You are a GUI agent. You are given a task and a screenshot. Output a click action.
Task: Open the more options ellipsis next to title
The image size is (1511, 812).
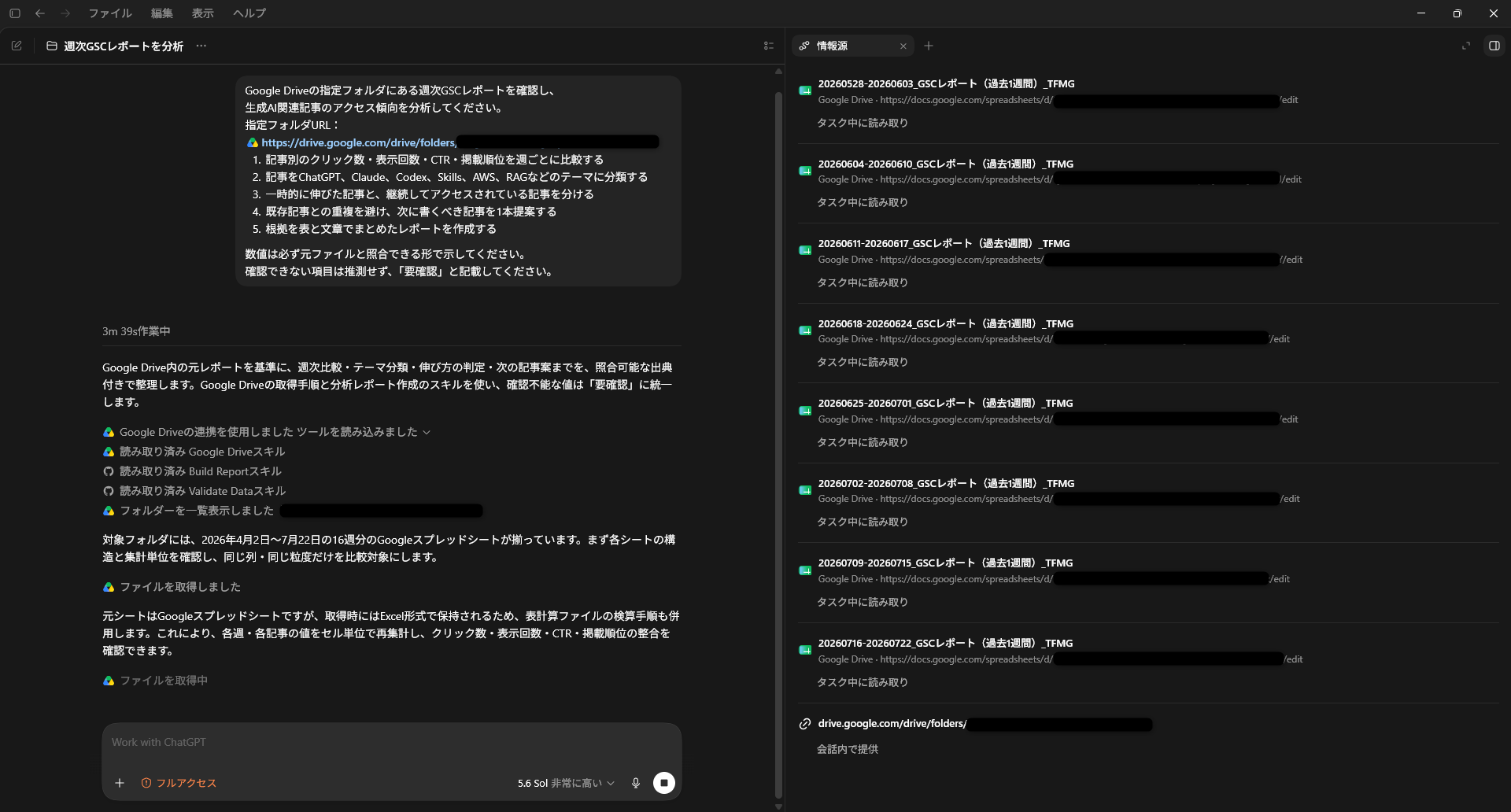(x=201, y=46)
